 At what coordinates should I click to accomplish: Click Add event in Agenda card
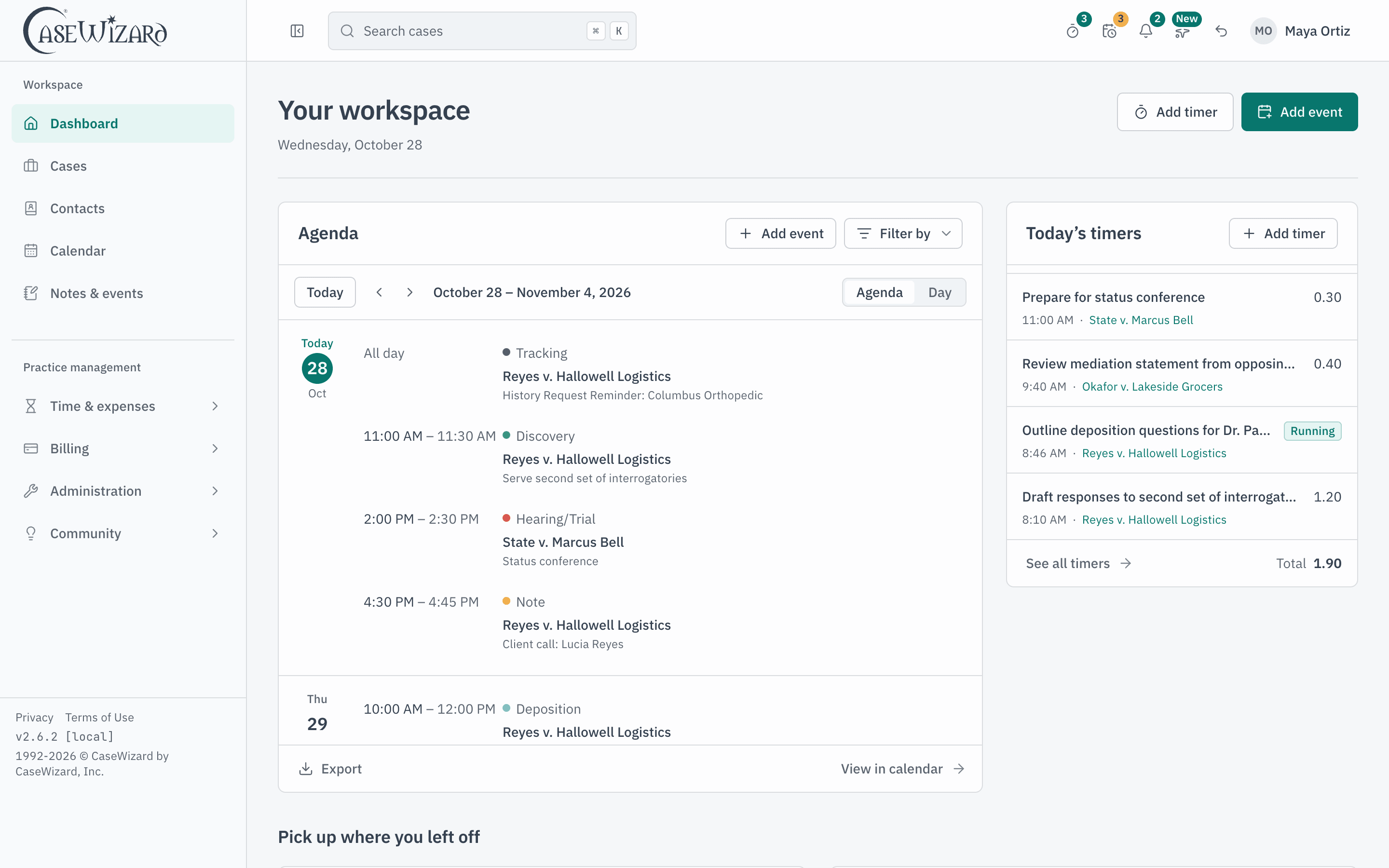click(x=781, y=234)
